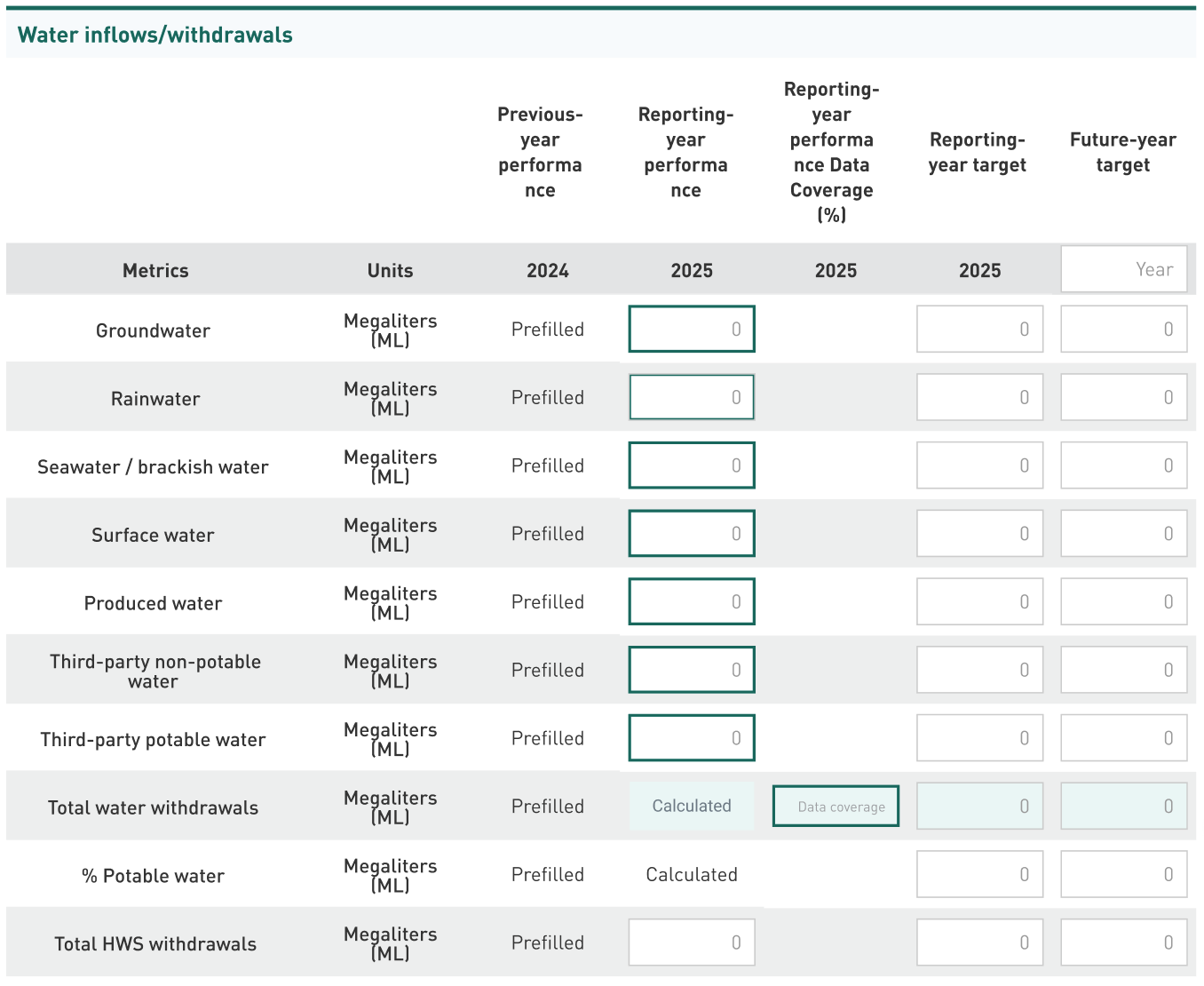
Task: Focus Total HWS withdrawals performance input
Action: point(692,942)
